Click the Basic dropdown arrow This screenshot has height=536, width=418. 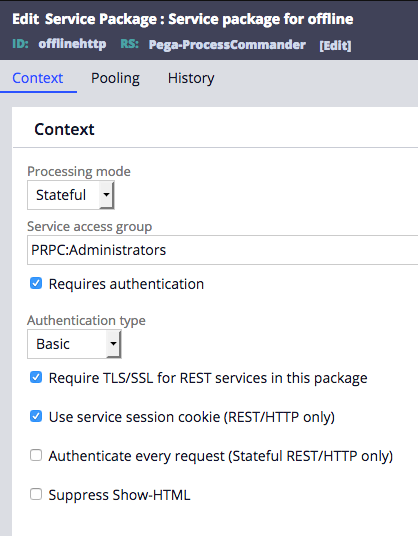(113, 344)
